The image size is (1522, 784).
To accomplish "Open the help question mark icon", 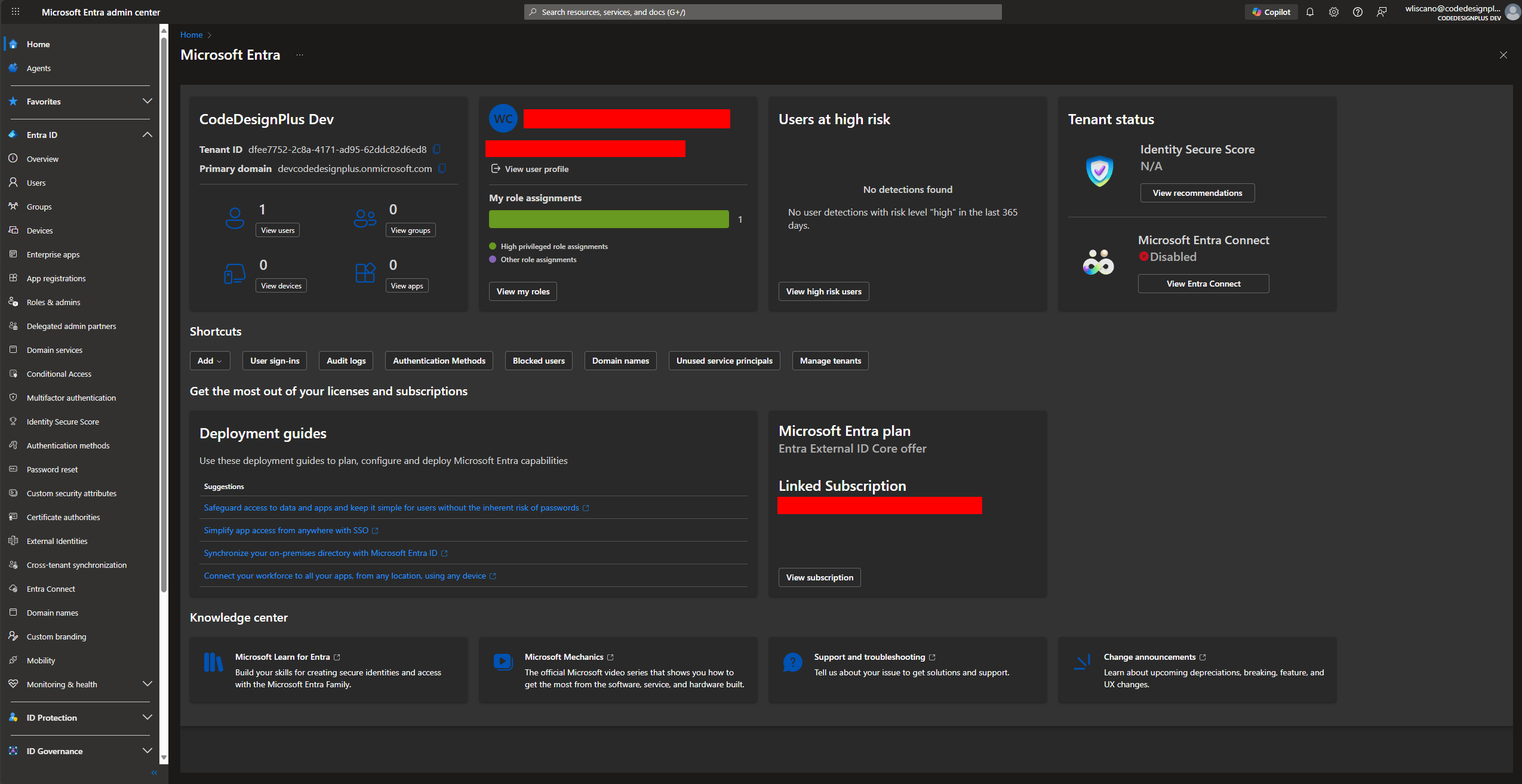I will [1358, 12].
